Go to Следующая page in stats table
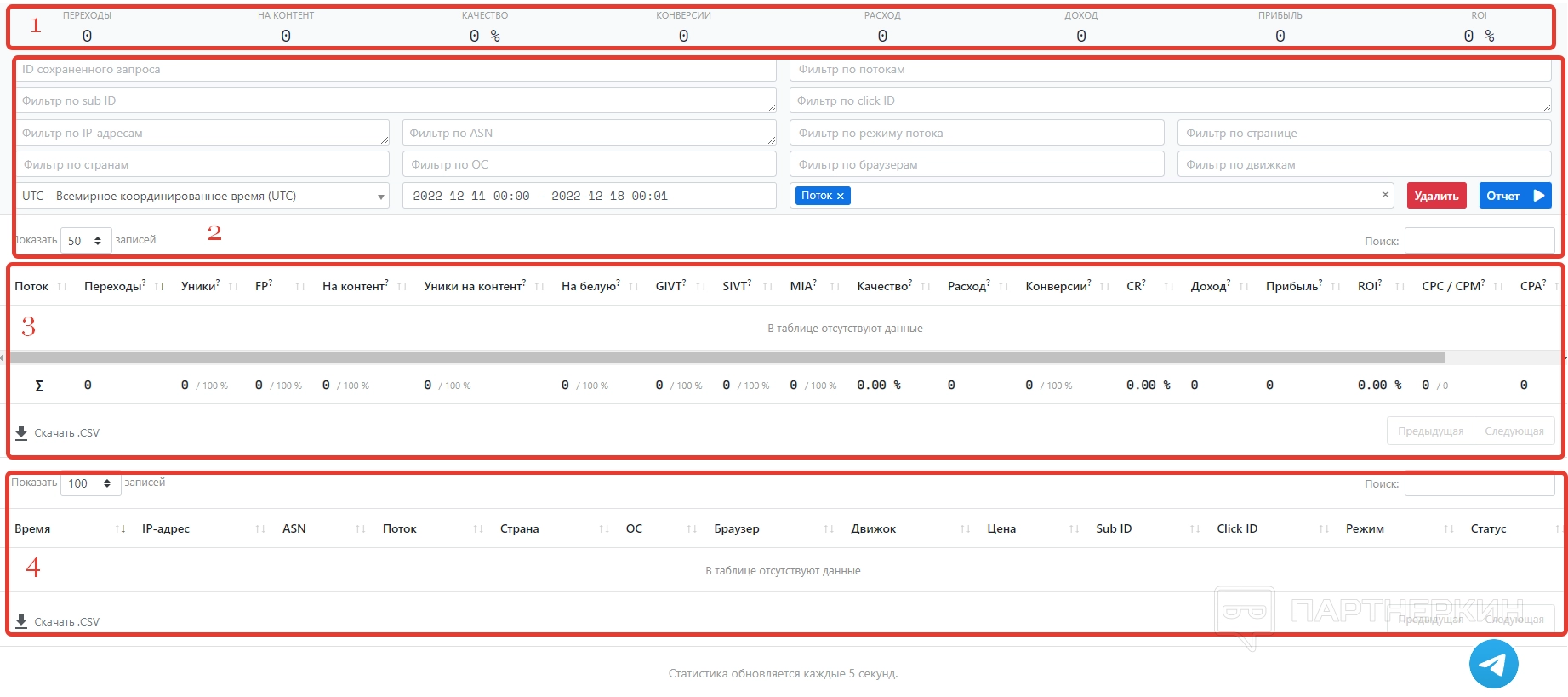1568x697 pixels. 1514,431
